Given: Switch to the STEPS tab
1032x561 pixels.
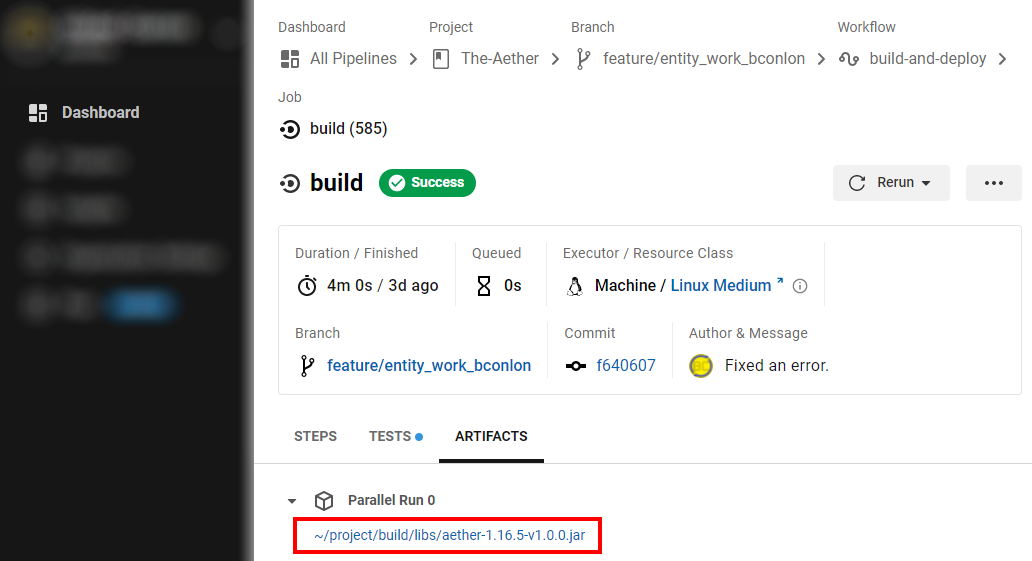Looking at the screenshot, I should (x=315, y=437).
